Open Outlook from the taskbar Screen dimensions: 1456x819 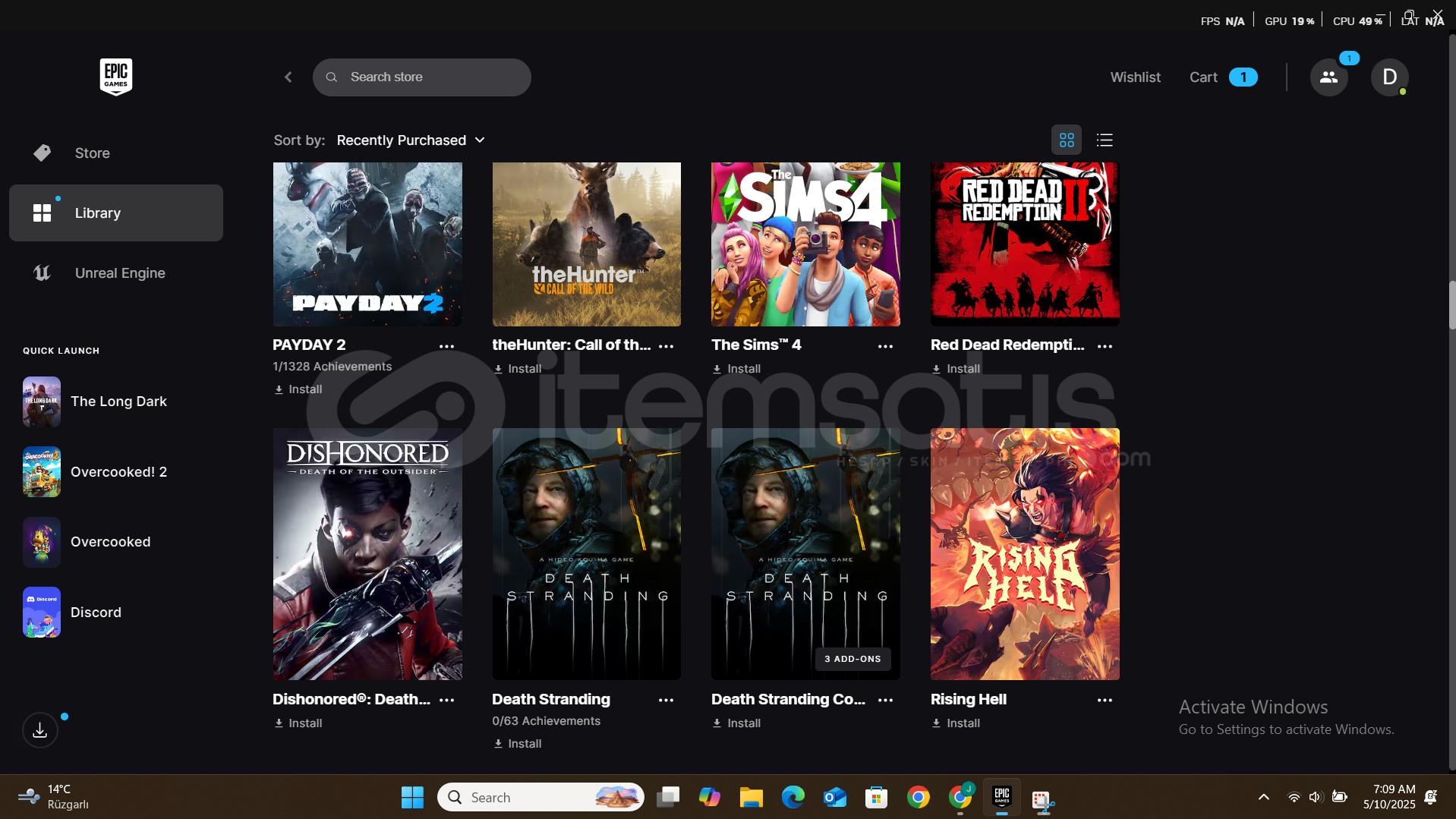pos(835,797)
